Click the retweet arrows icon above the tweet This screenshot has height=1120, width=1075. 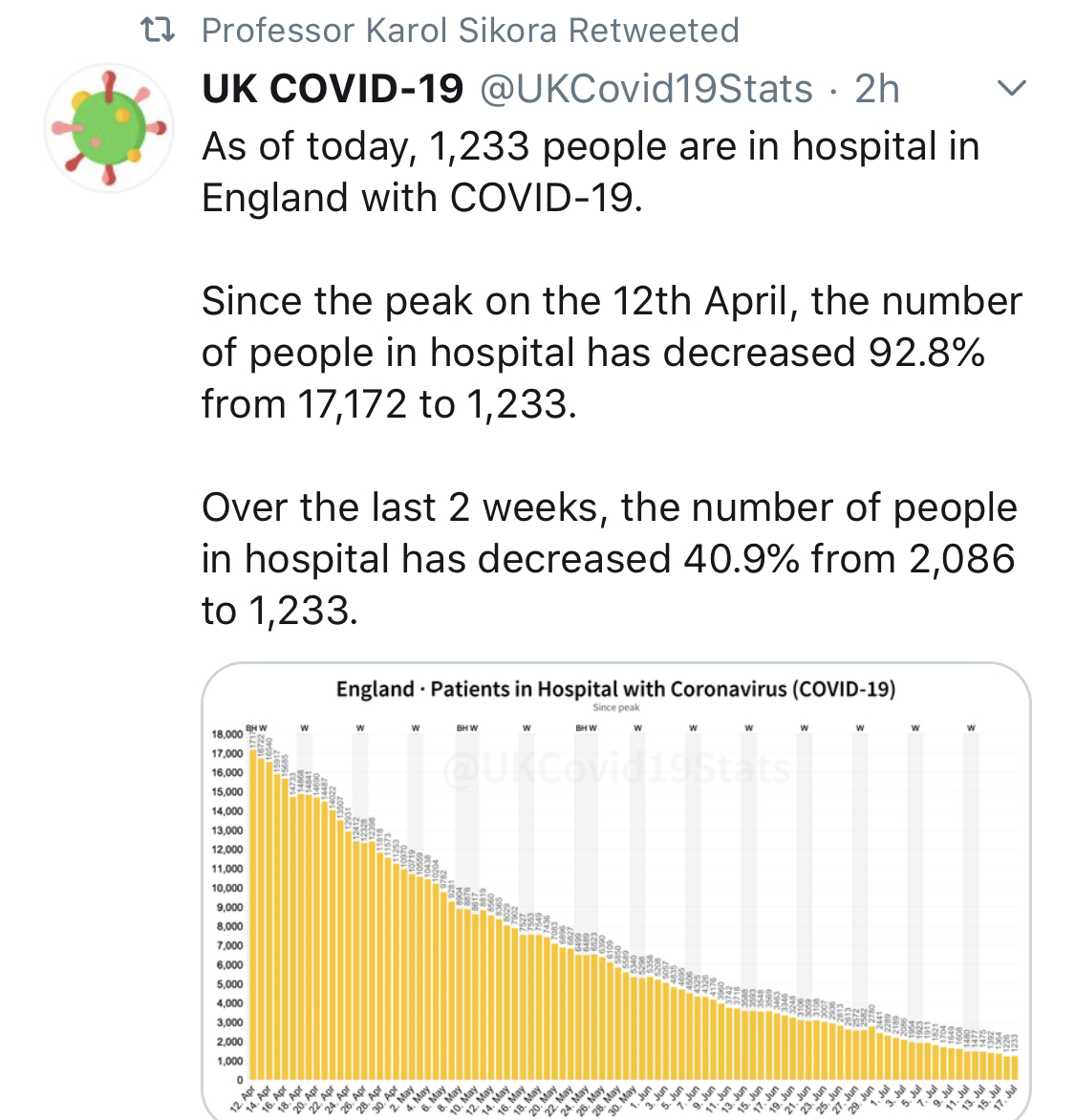(158, 31)
